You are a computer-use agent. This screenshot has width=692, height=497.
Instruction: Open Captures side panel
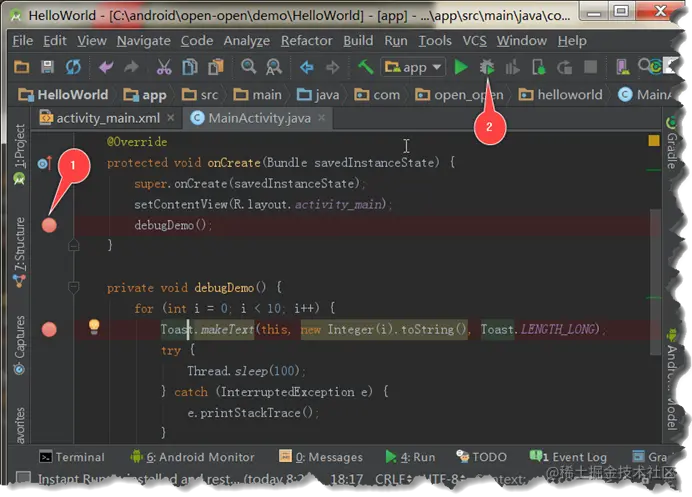19,345
